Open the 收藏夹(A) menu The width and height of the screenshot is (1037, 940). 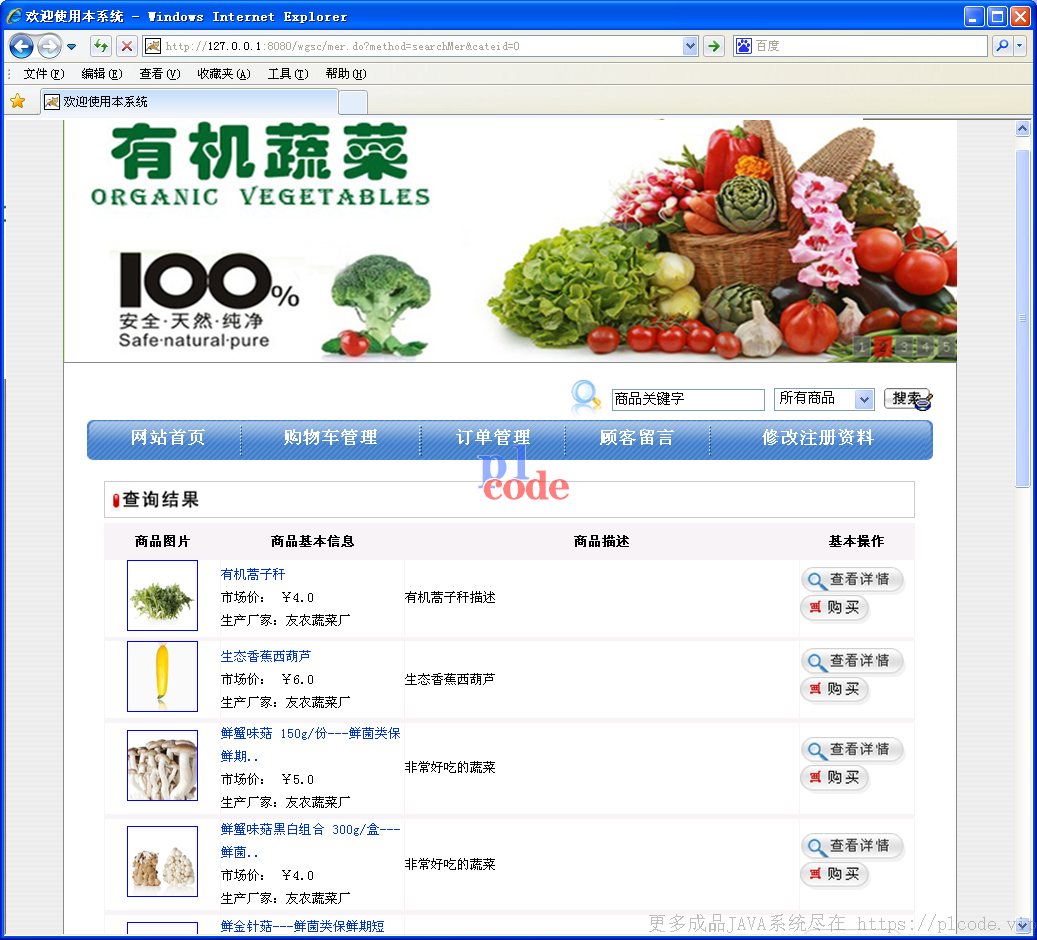click(x=224, y=73)
